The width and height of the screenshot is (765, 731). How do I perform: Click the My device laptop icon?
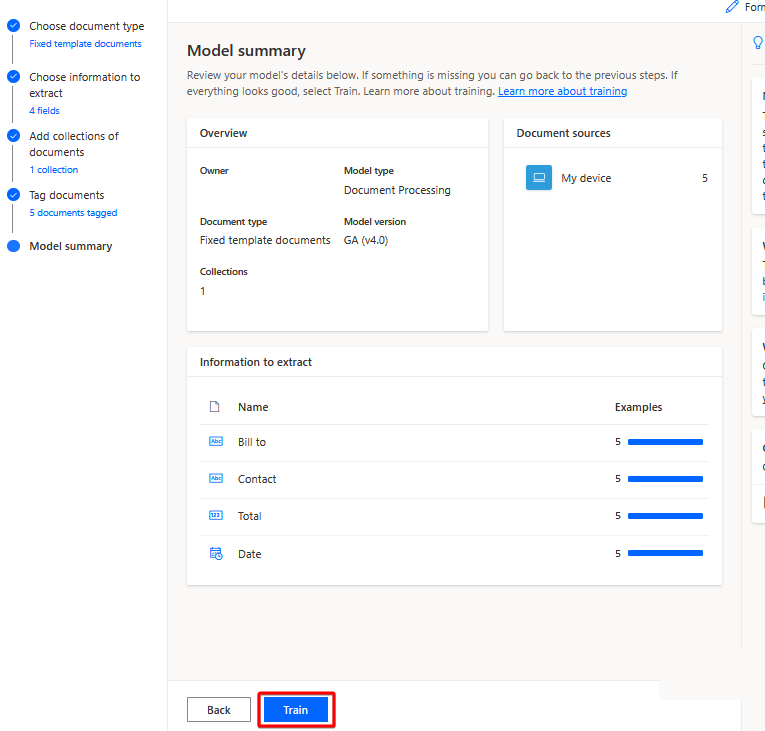point(539,178)
